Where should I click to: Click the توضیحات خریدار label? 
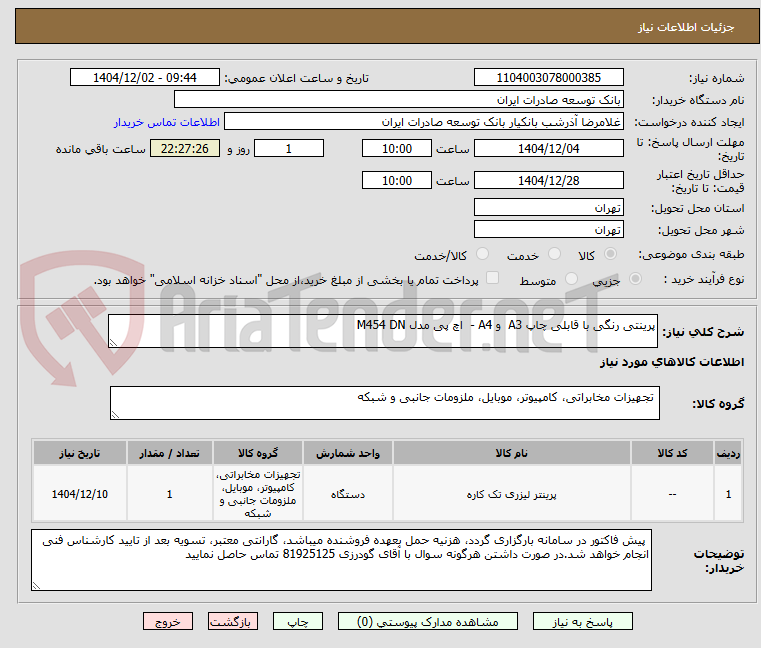click(719, 561)
